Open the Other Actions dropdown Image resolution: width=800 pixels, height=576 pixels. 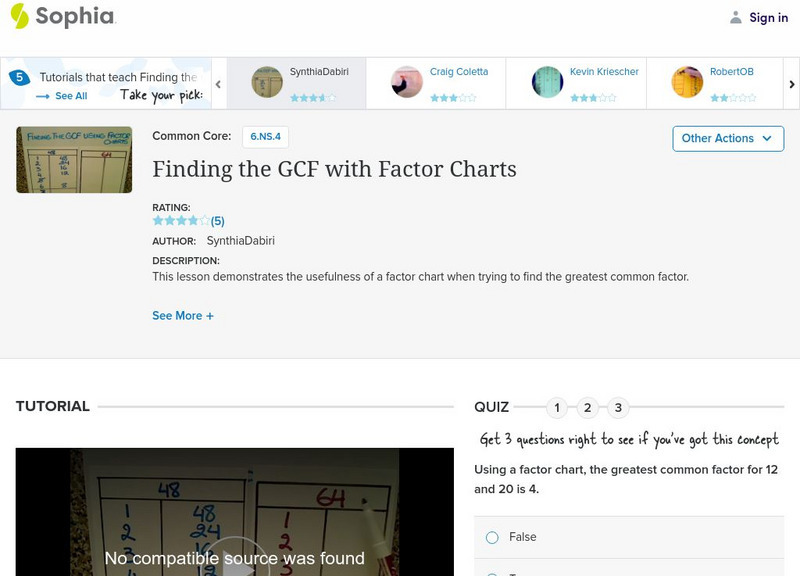[727, 138]
